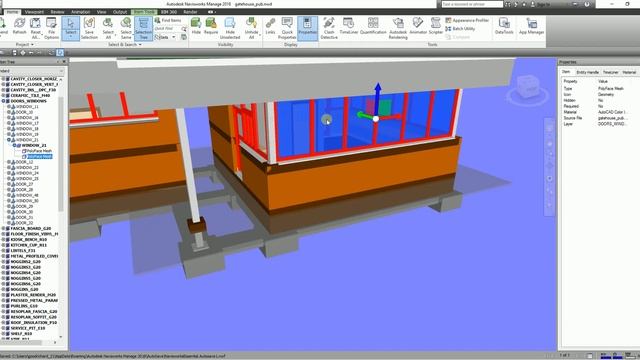This screenshot has width=640, height=360.
Task: Click the Save Selection icon
Action: pos(89,28)
